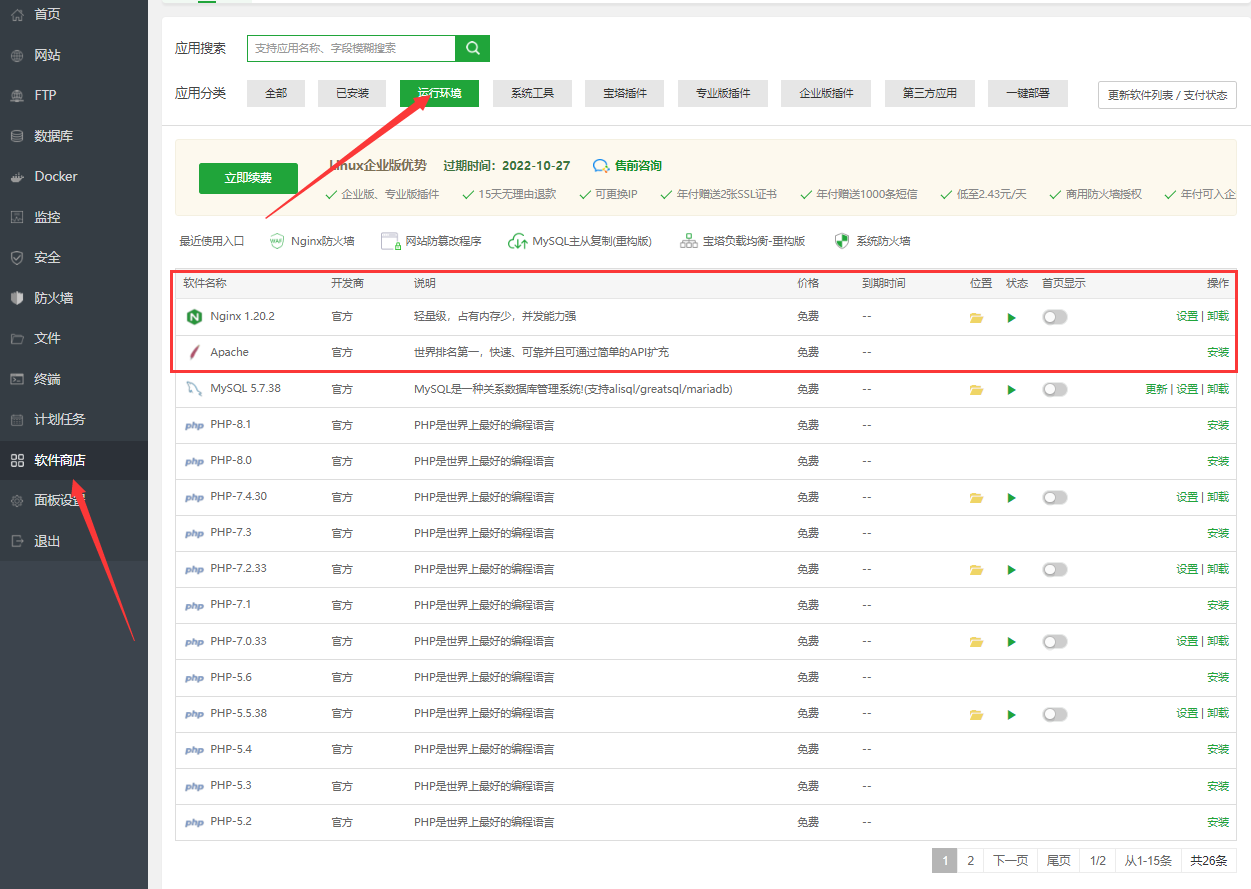Open 网站防篡改程序 recent shortcut
This screenshot has width=1251, height=889.
(431, 241)
